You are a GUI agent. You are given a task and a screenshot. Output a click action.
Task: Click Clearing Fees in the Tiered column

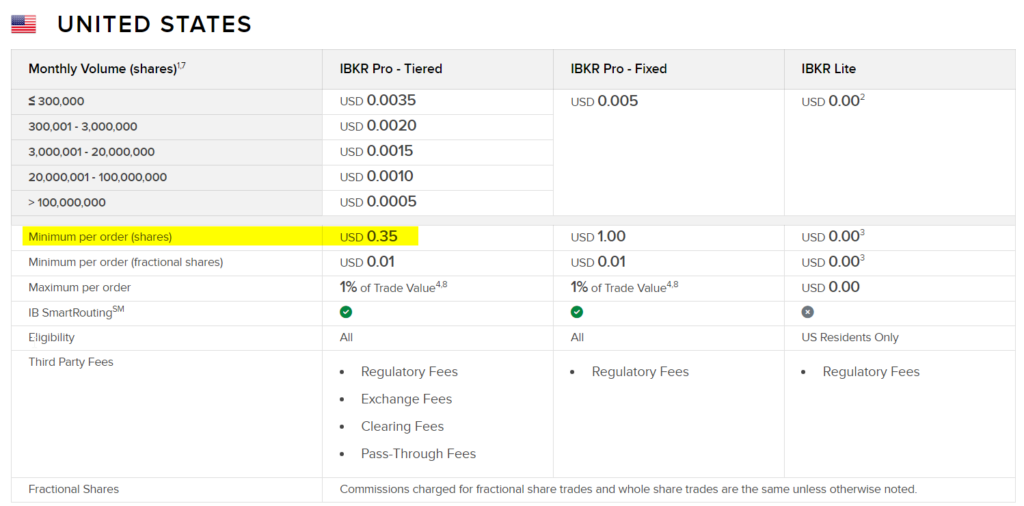(x=402, y=426)
